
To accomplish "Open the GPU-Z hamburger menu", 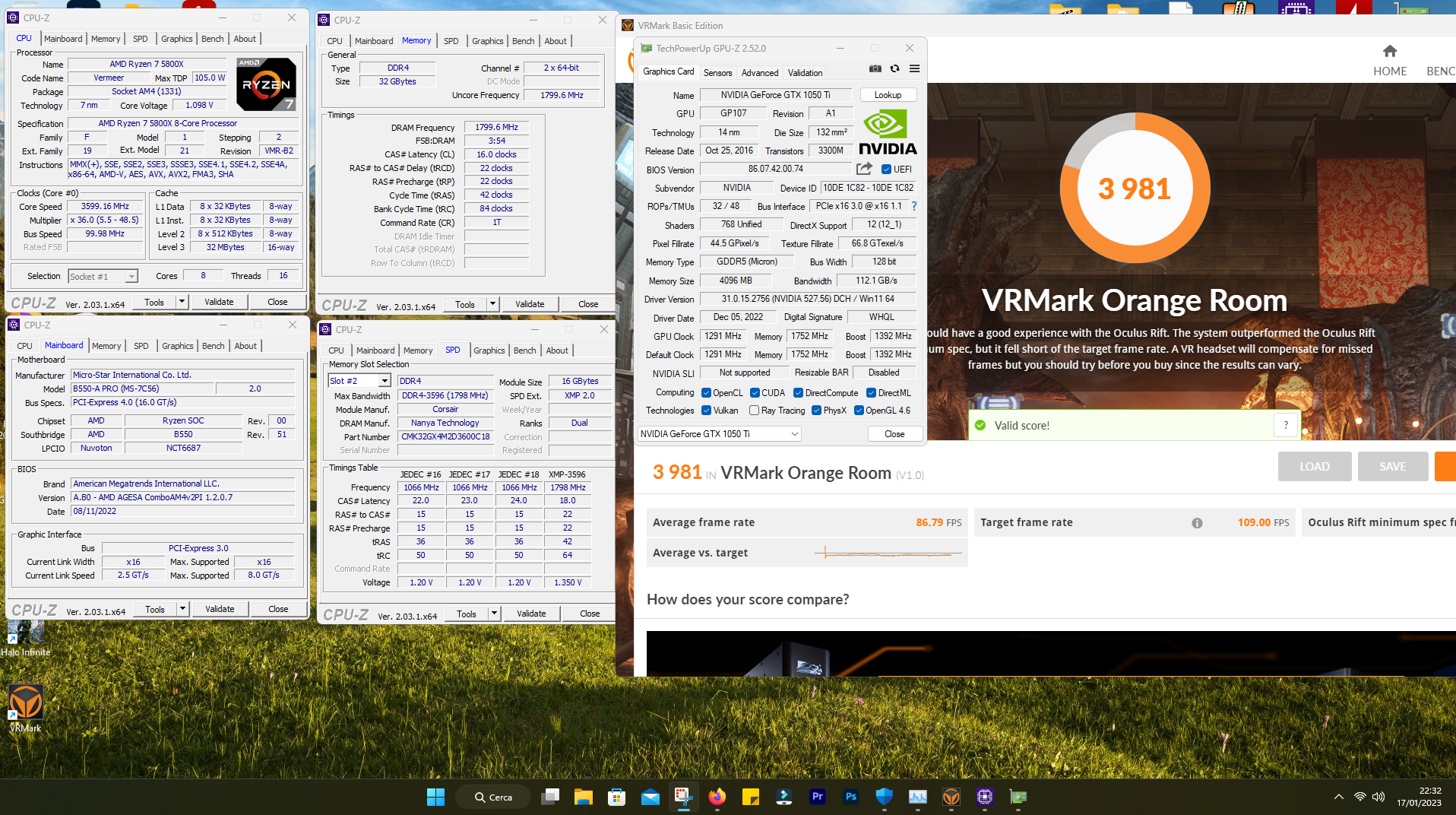I will point(915,68).
